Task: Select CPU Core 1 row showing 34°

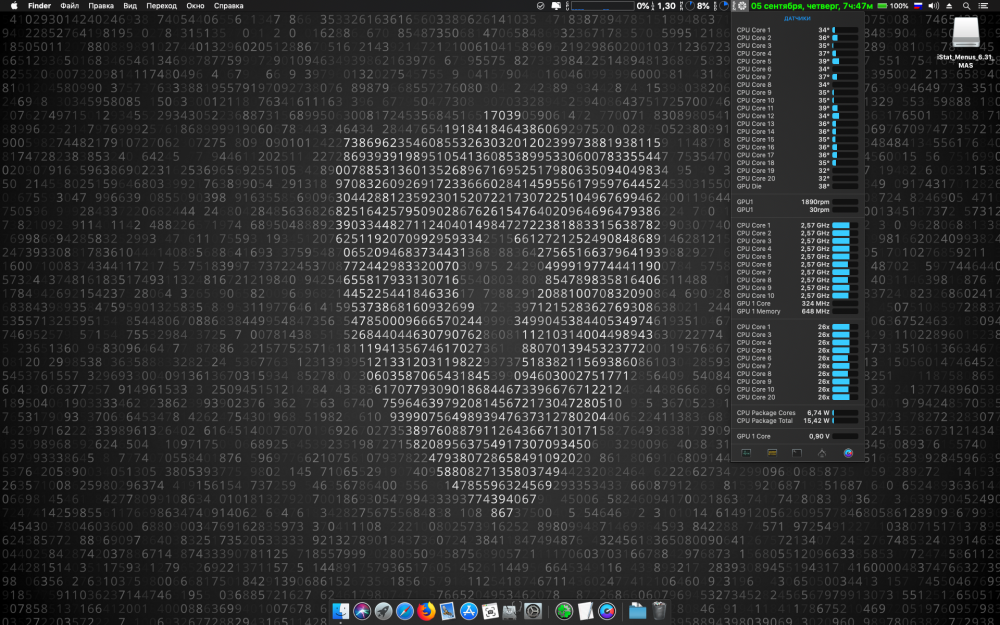Action: (x=797, y=30)
